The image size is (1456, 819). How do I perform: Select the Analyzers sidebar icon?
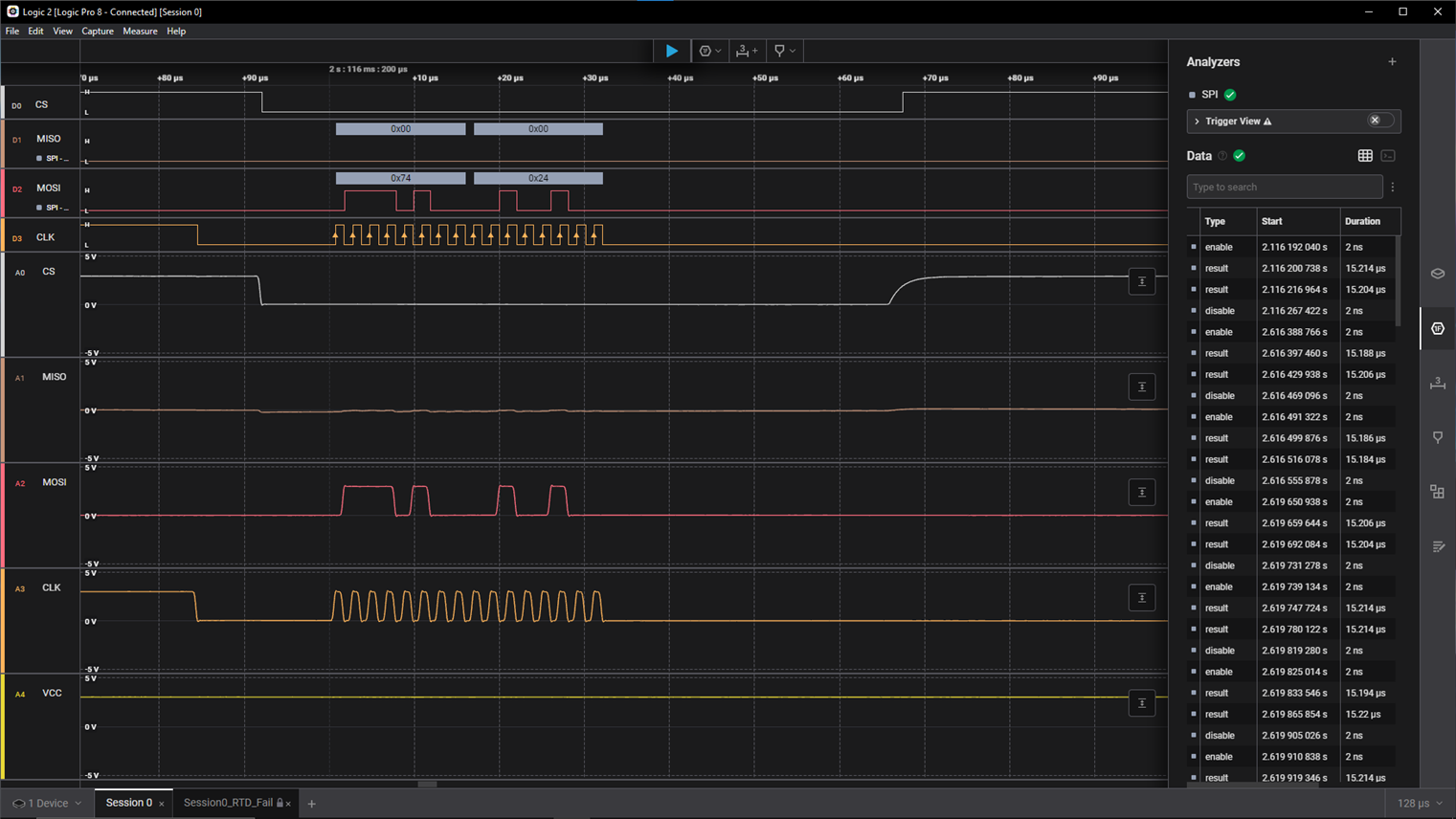[x=1437, y=328]
